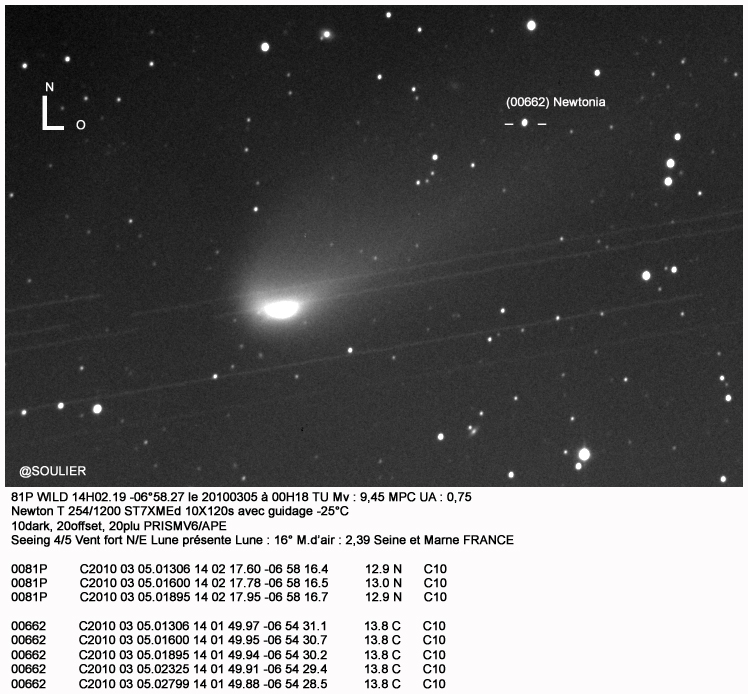Click the white L-shaped compass marker
This screenshot has width=748, height=694.
coord(52,113)
